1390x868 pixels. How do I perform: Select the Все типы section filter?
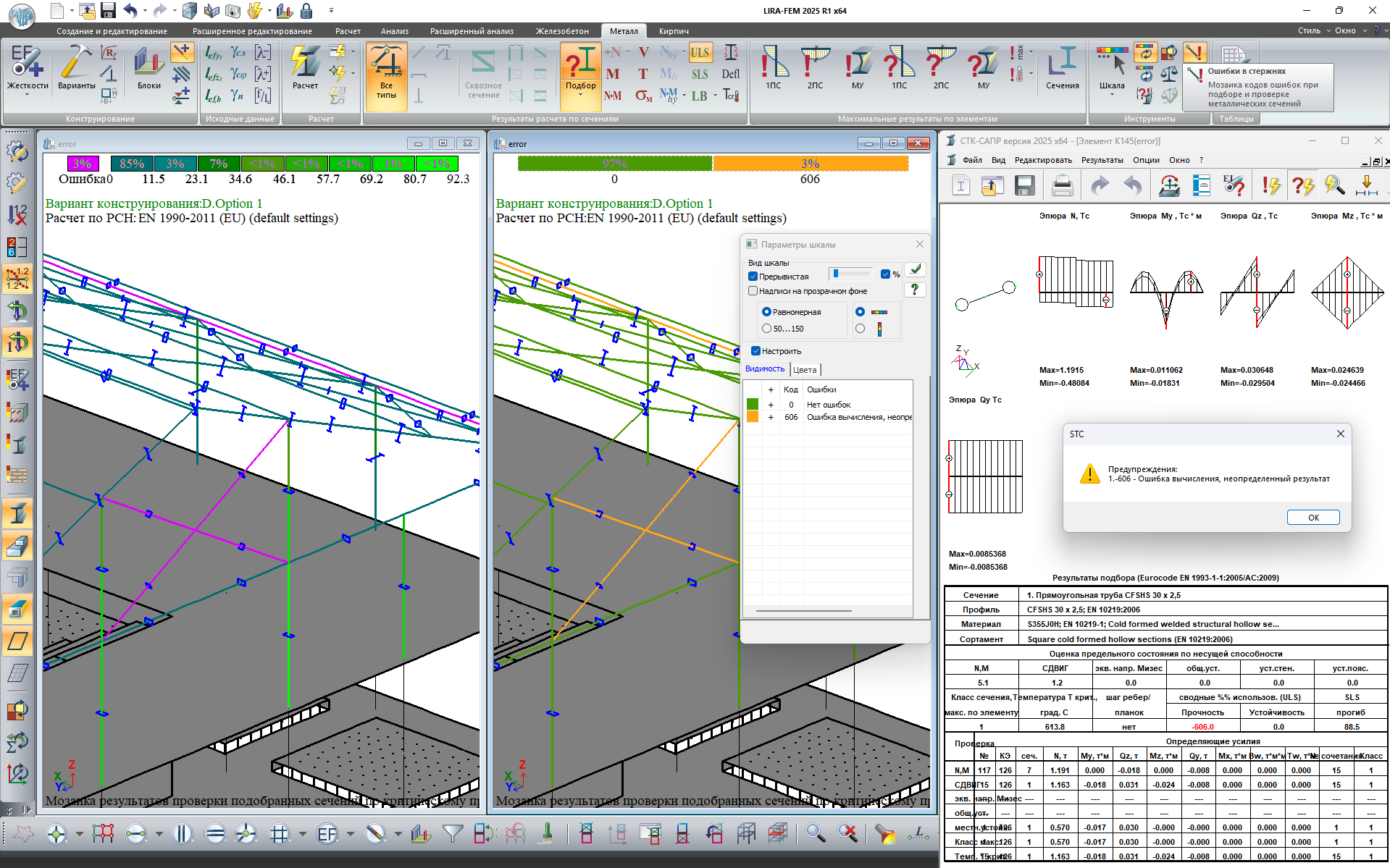pyautogui.click(x=386, y=71)
